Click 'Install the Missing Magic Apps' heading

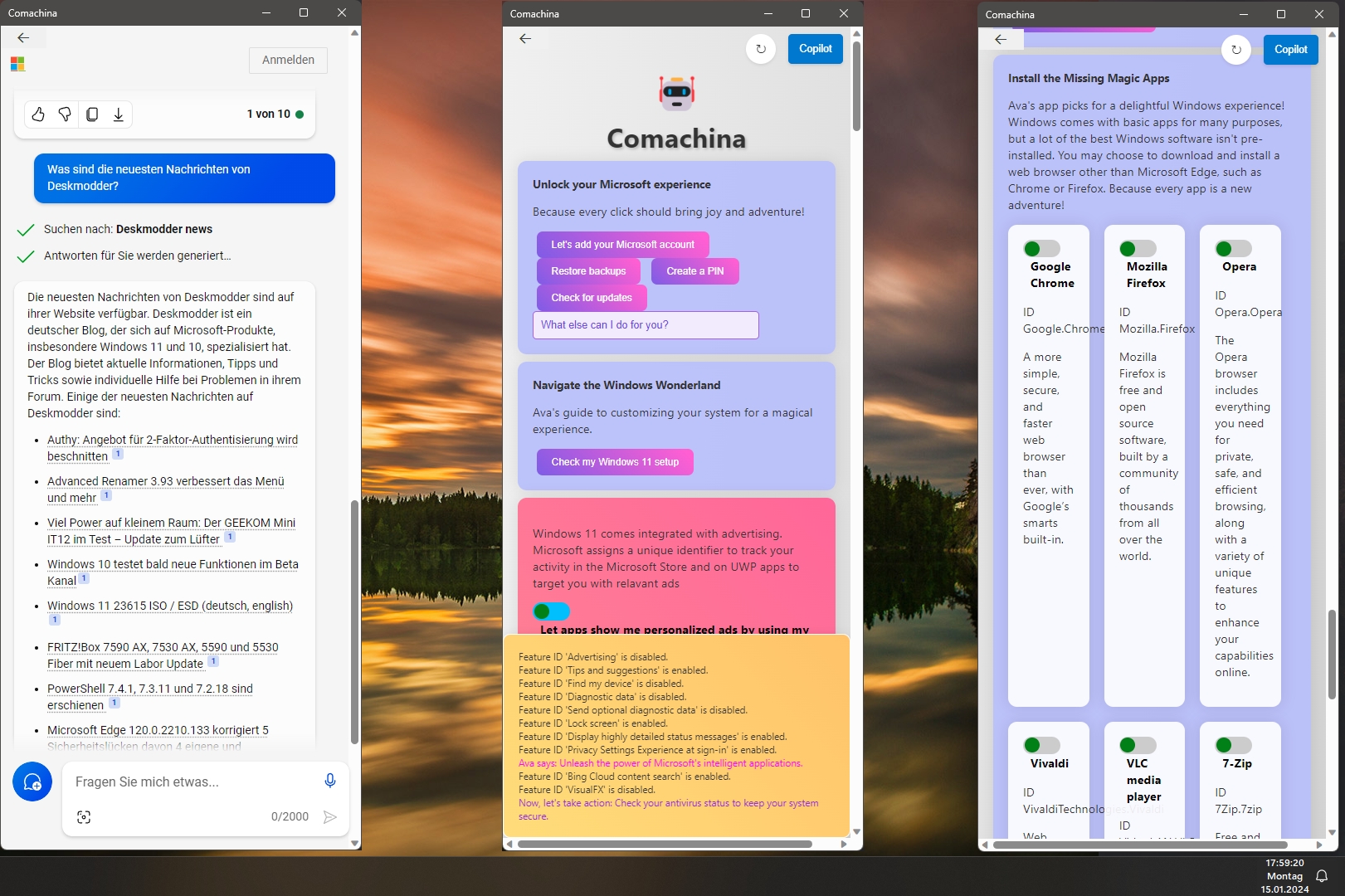pos(1089,78)
